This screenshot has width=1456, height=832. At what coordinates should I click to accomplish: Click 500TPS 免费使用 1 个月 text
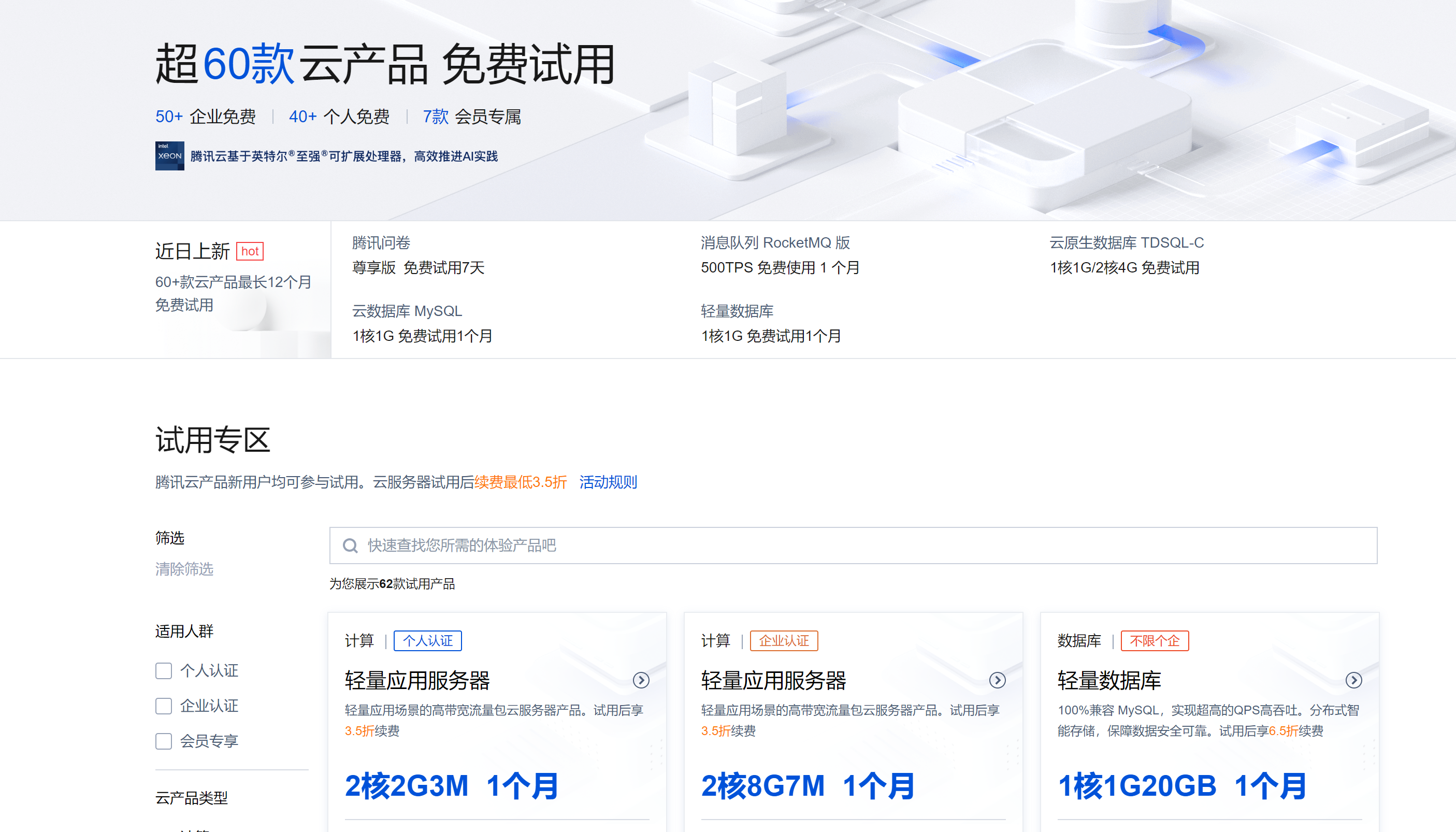780,267
